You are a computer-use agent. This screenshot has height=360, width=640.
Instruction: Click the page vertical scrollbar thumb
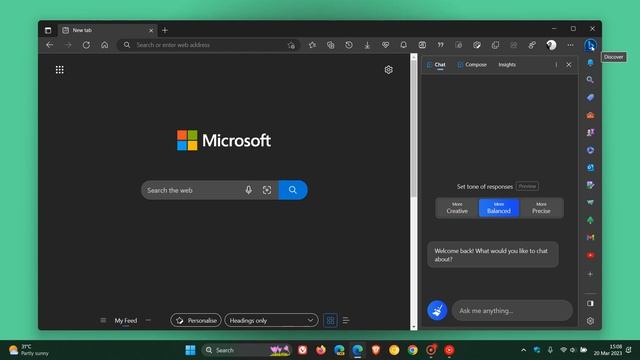coord(414,128)
